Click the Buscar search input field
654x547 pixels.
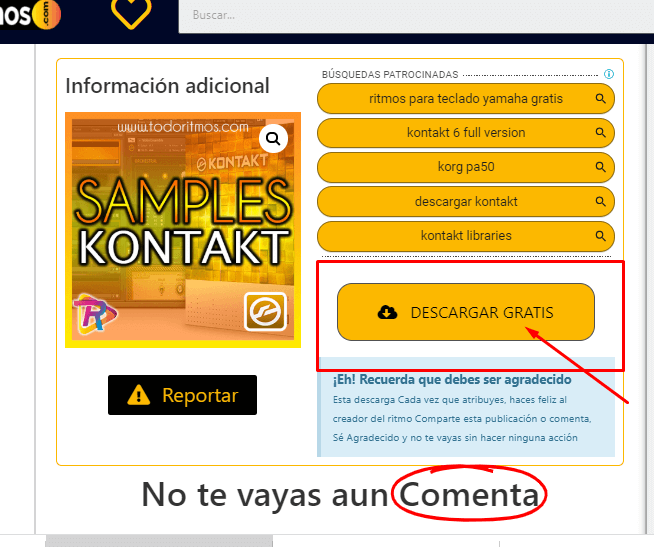(x=416, y=15)
